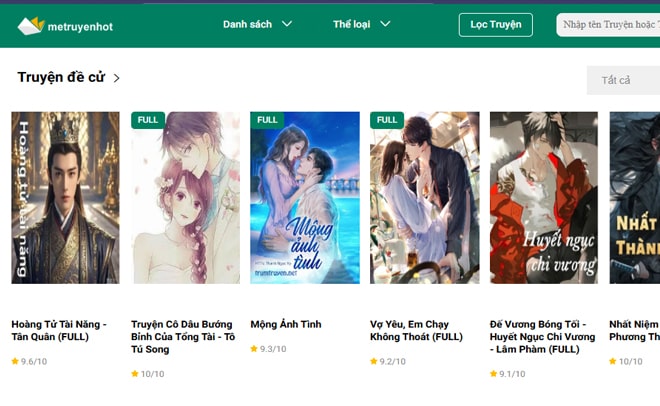Viewport: 660px width, 406px height.
Task: Open the Truyện đề cử section heading
Action: [61, 77]
